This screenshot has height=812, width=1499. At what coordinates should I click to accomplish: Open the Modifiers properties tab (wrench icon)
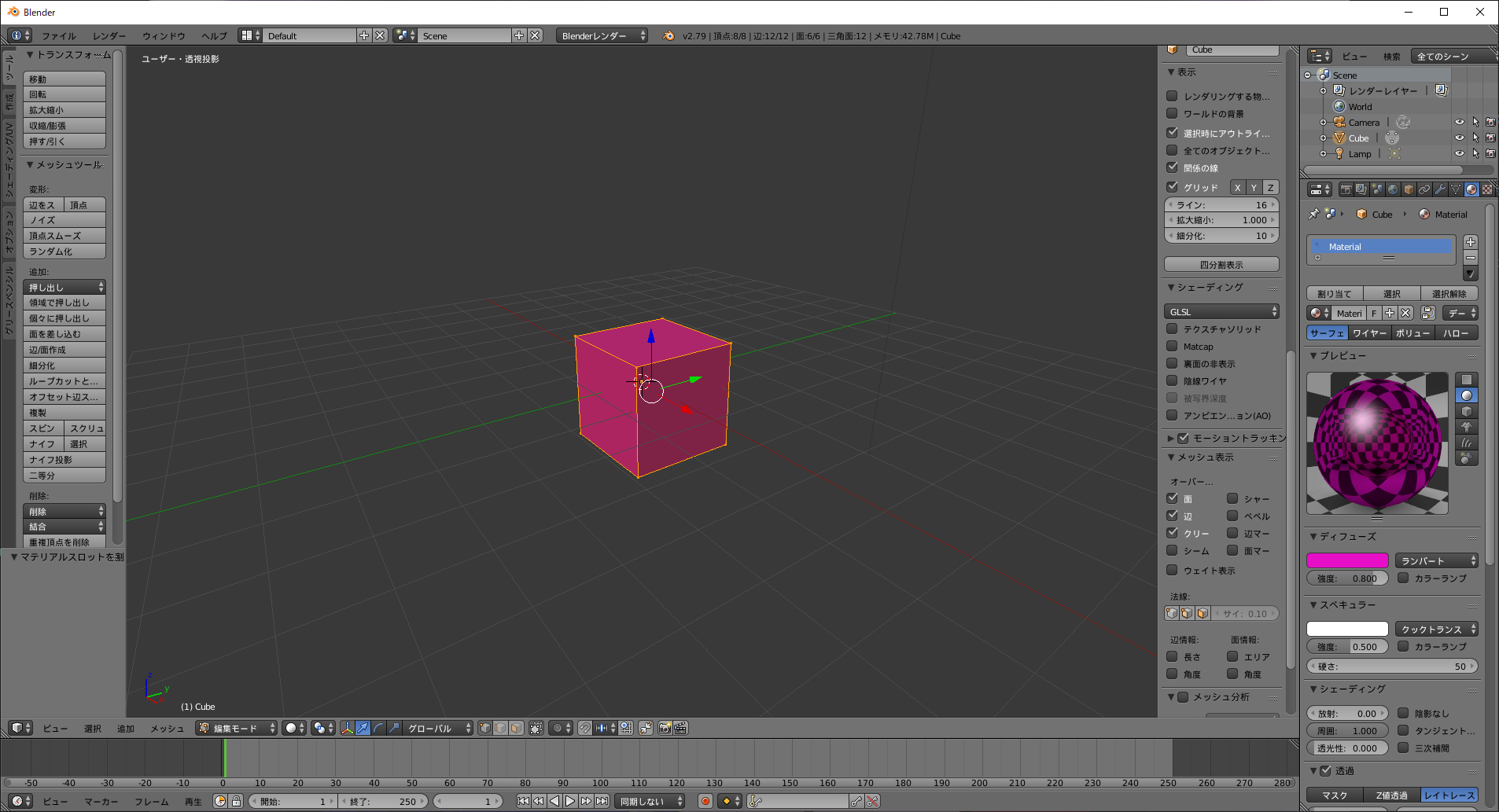pos(1440,190)
